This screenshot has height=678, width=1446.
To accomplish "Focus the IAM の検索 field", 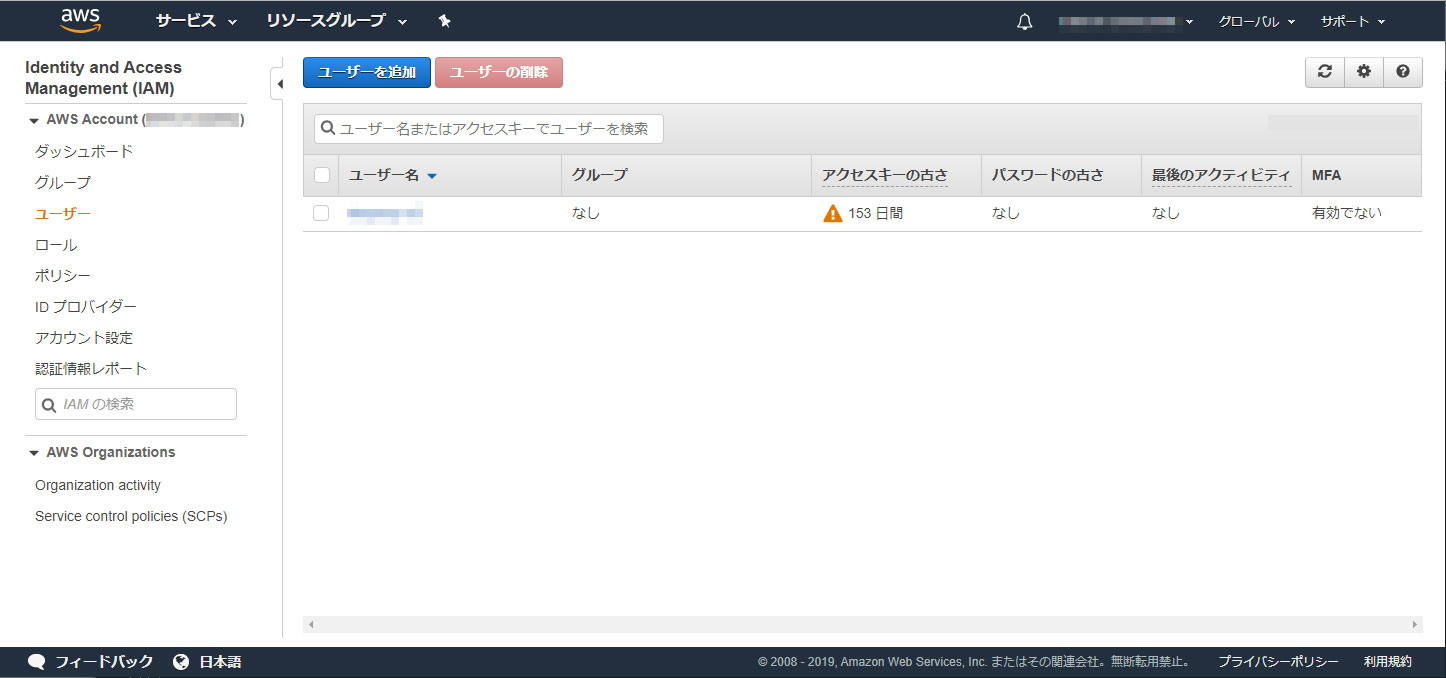I will [136, 404].
